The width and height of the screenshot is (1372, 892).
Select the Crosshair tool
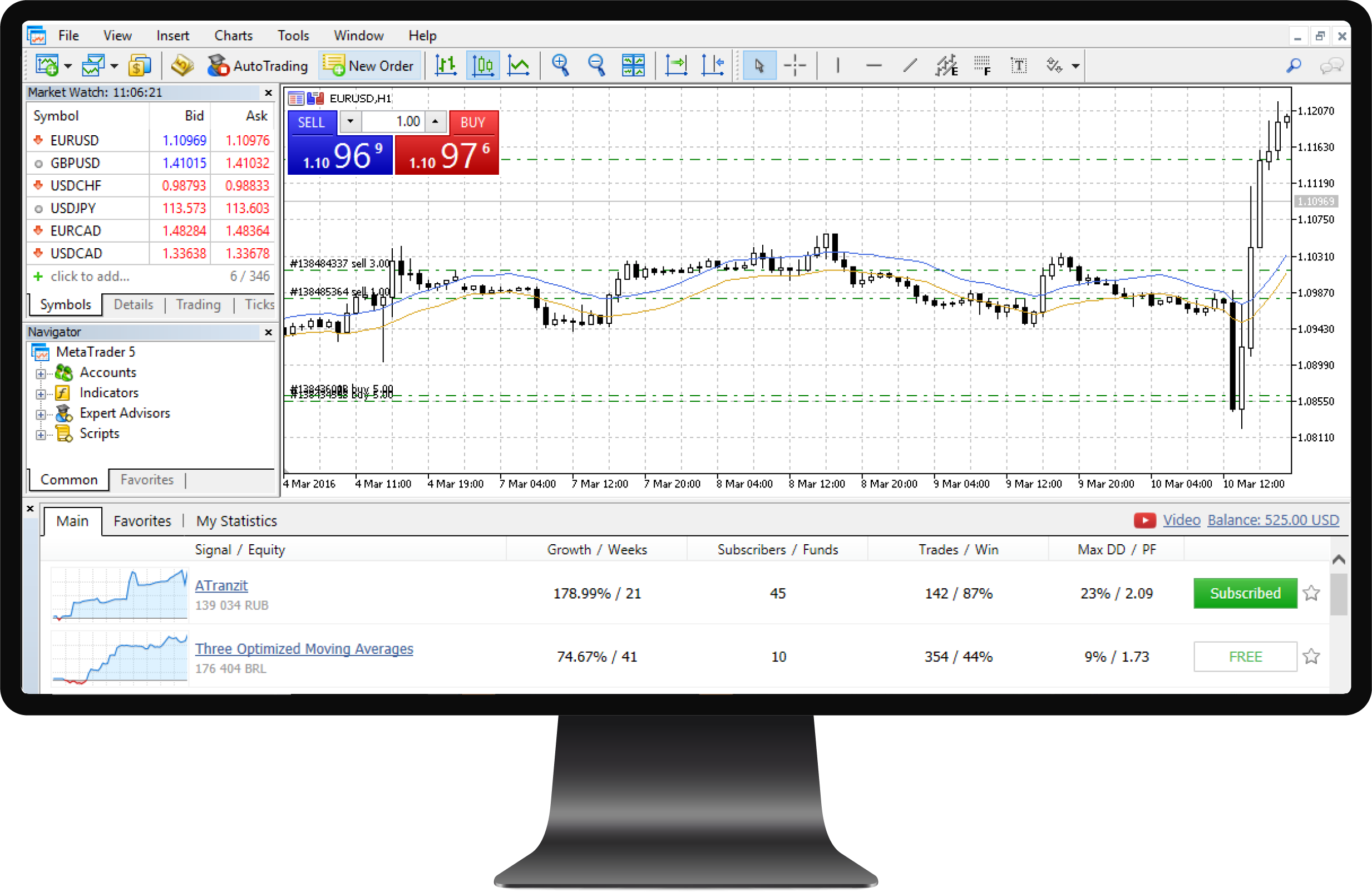click(x=794, y=66)
